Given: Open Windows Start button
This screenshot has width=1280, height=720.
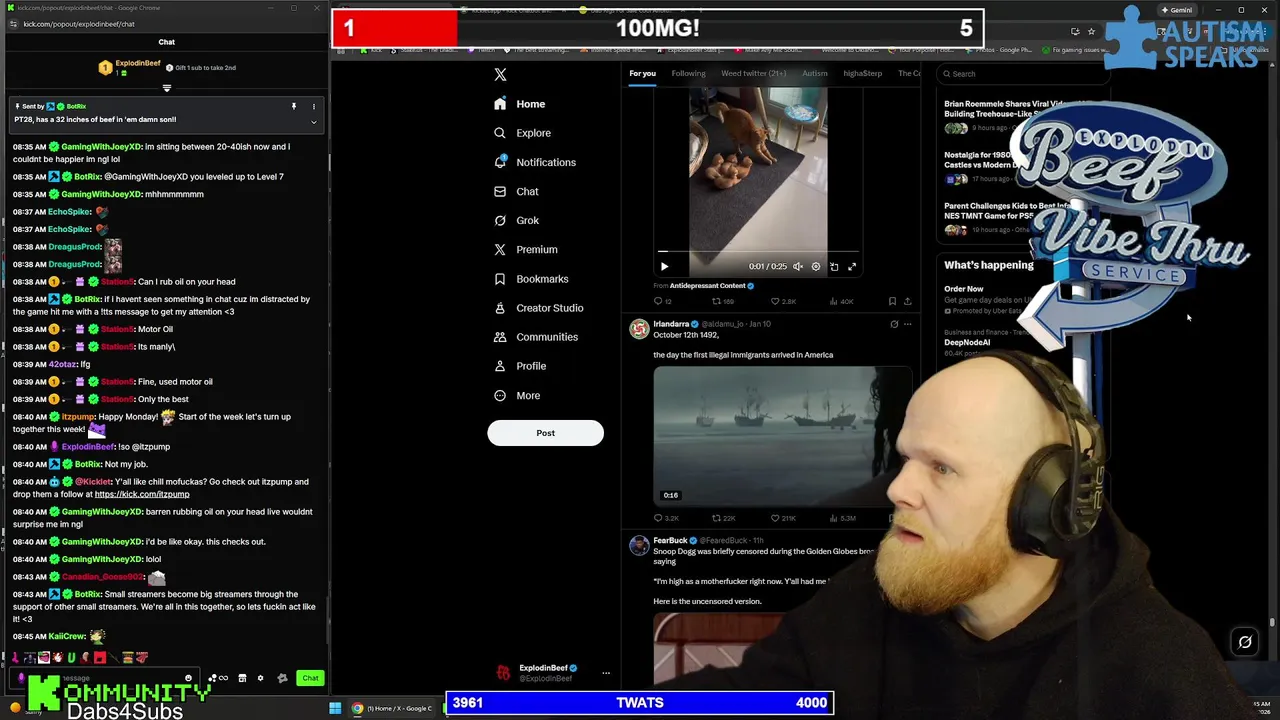Looking at the screenshot, I should (335, 708).
